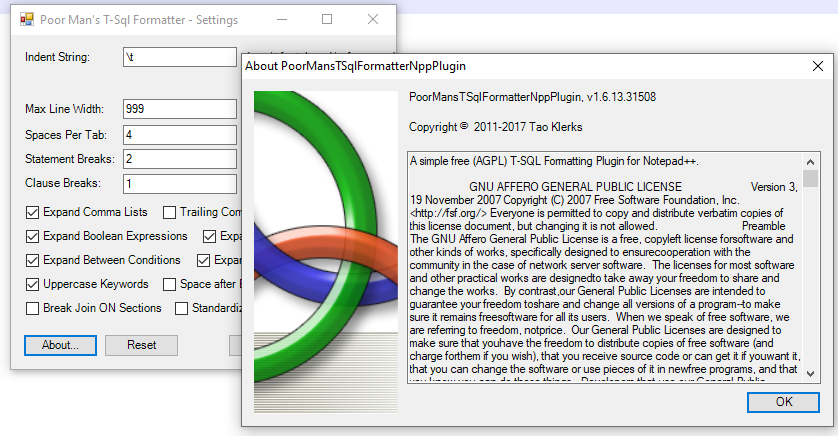Click the Clause Breaks field

pos(180,184)
